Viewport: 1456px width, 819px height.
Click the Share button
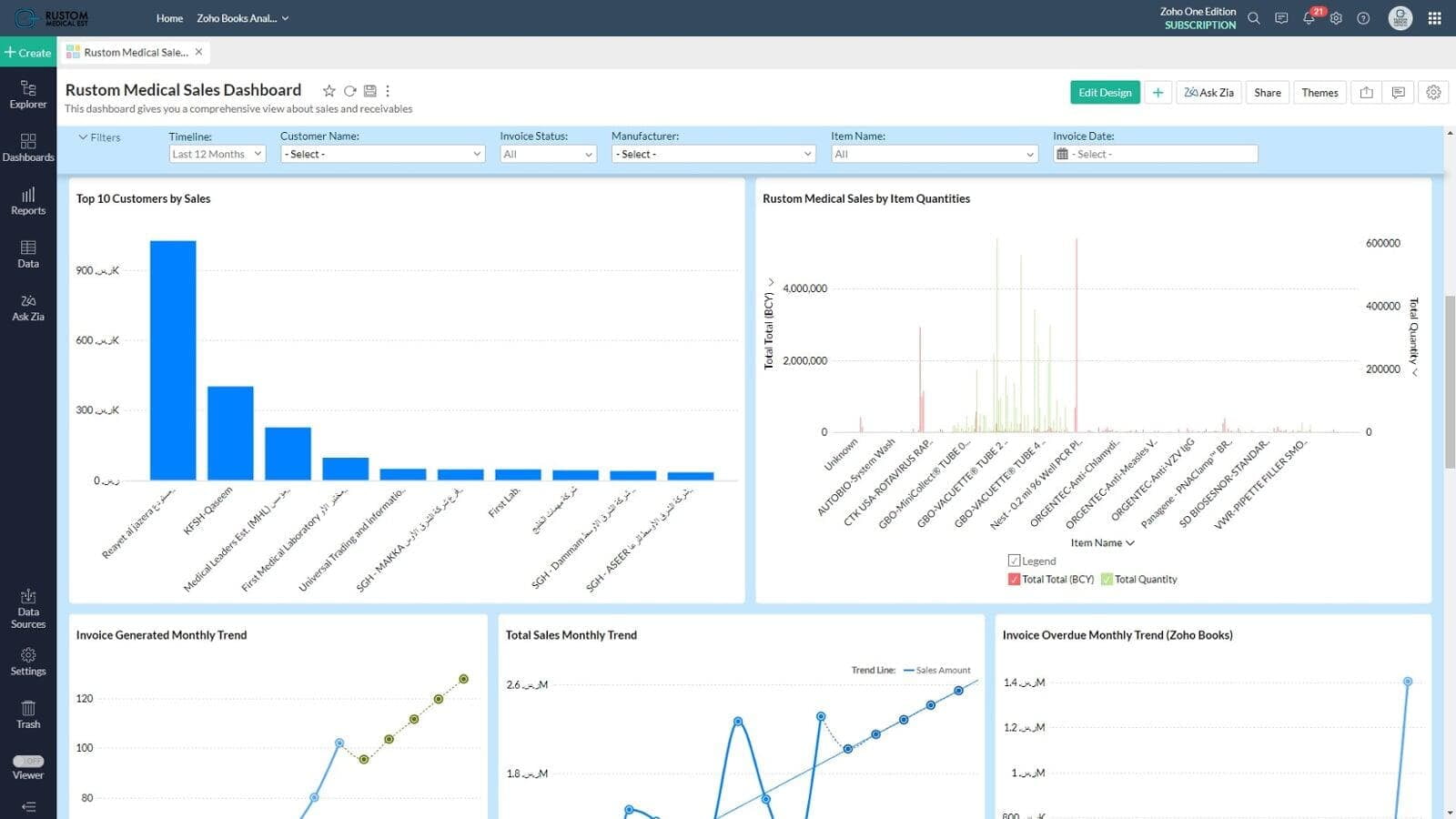click(x=1267, y=93)
